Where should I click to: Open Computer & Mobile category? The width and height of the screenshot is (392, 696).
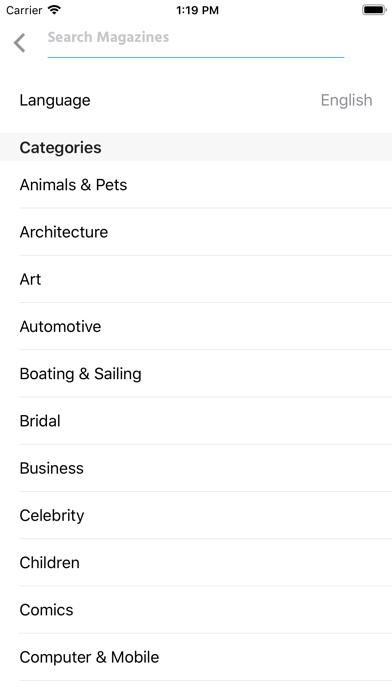click(x=196, y=657)
